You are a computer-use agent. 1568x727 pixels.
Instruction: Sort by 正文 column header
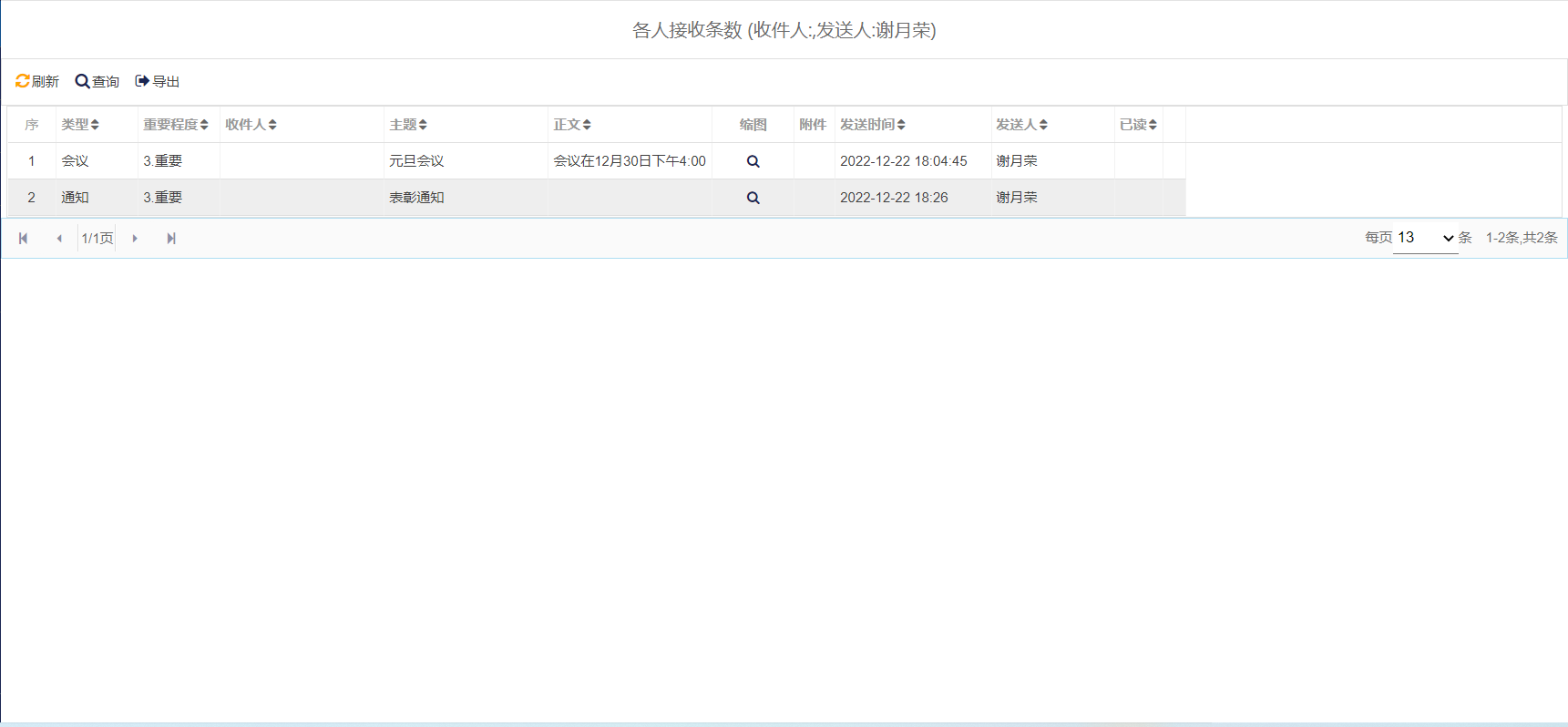(x=572, y=125)
